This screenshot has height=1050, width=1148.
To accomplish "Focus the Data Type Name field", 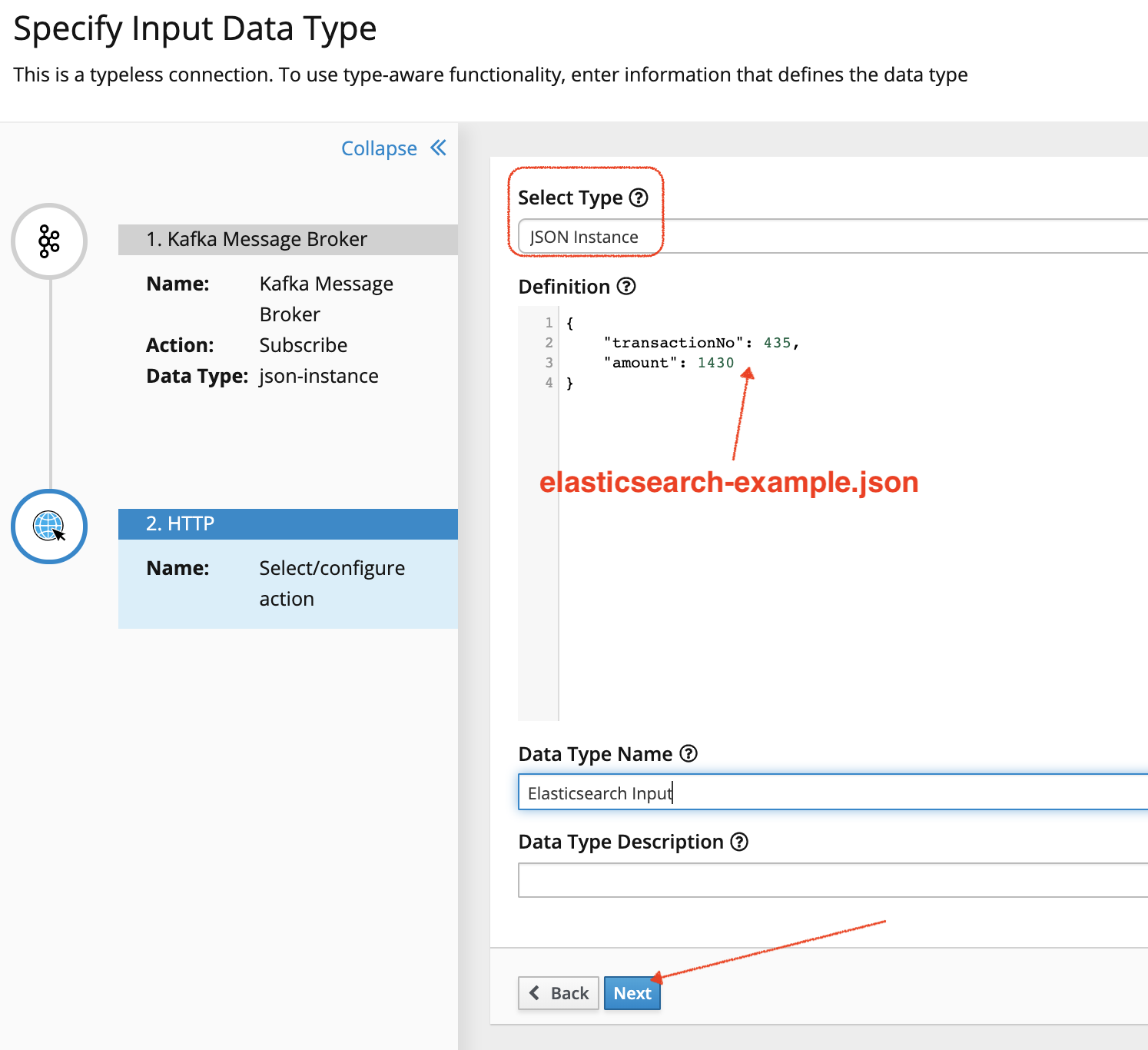I will [x=833, y=792].
